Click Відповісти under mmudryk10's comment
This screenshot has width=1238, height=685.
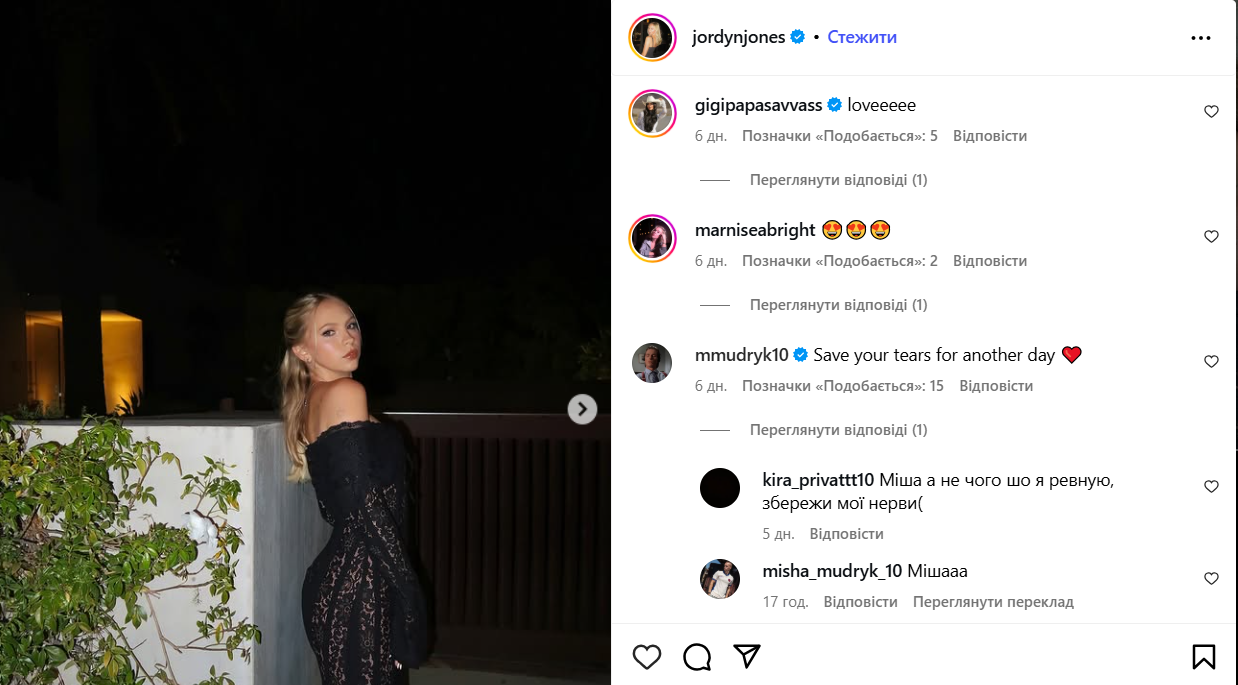click(x=996, y=386)
